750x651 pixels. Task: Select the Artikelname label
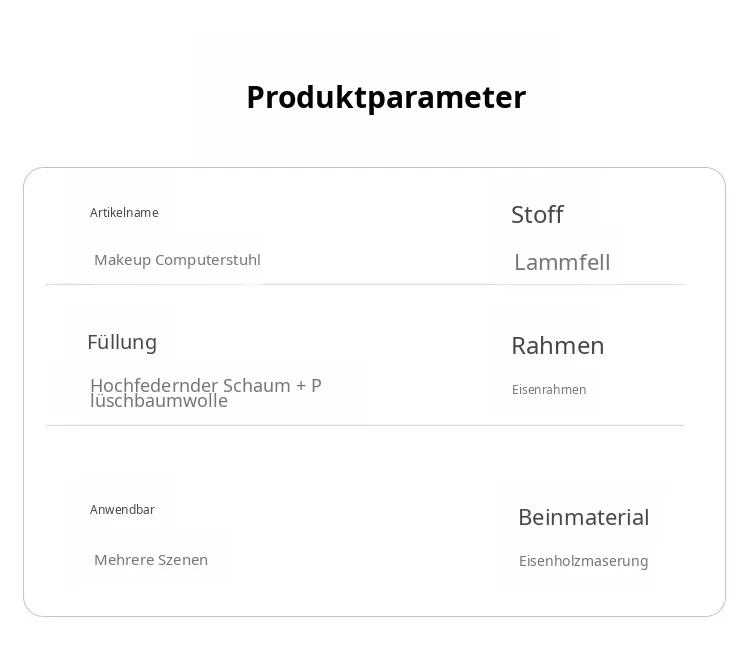tap(124, 212)
